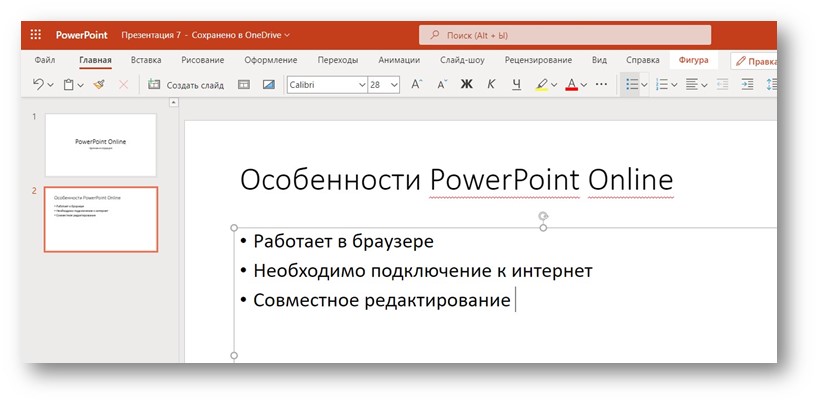Switch to the Рецензирование tab
This screenshot has height=405, width=819.
(538, 60)
